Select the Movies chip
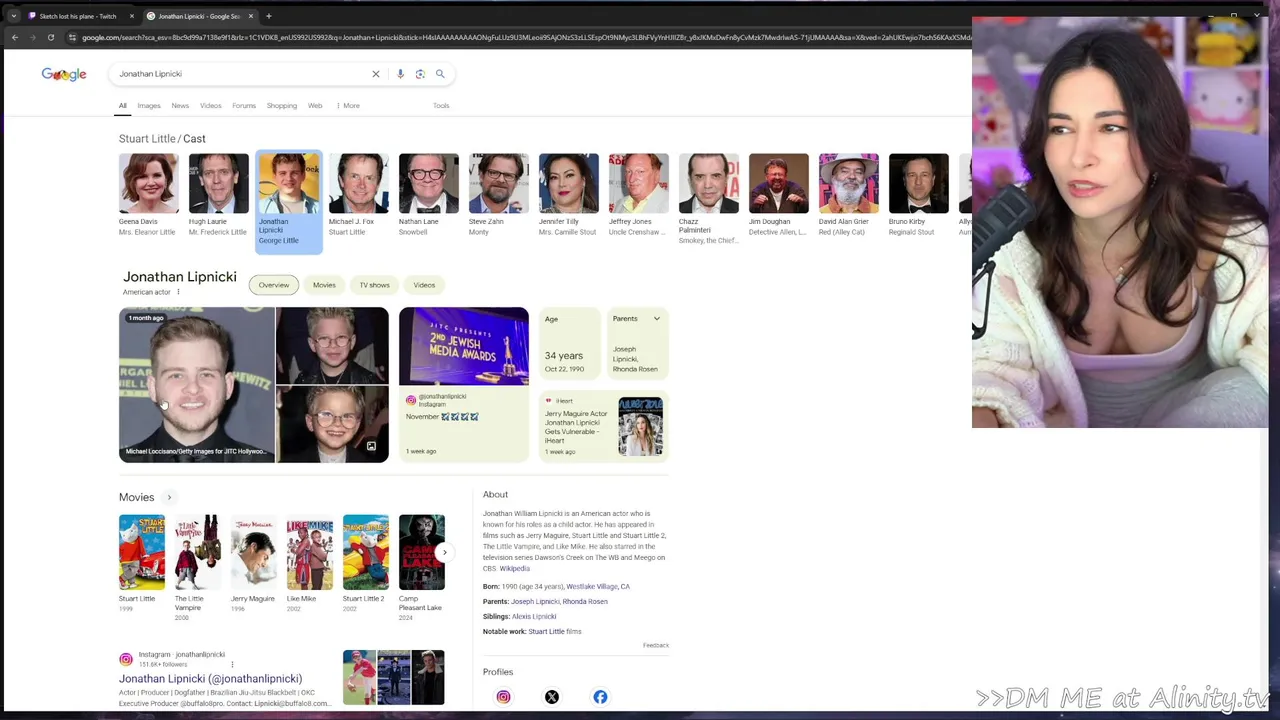This screenshot has width=1280, height=720. (x=324, y=285)
